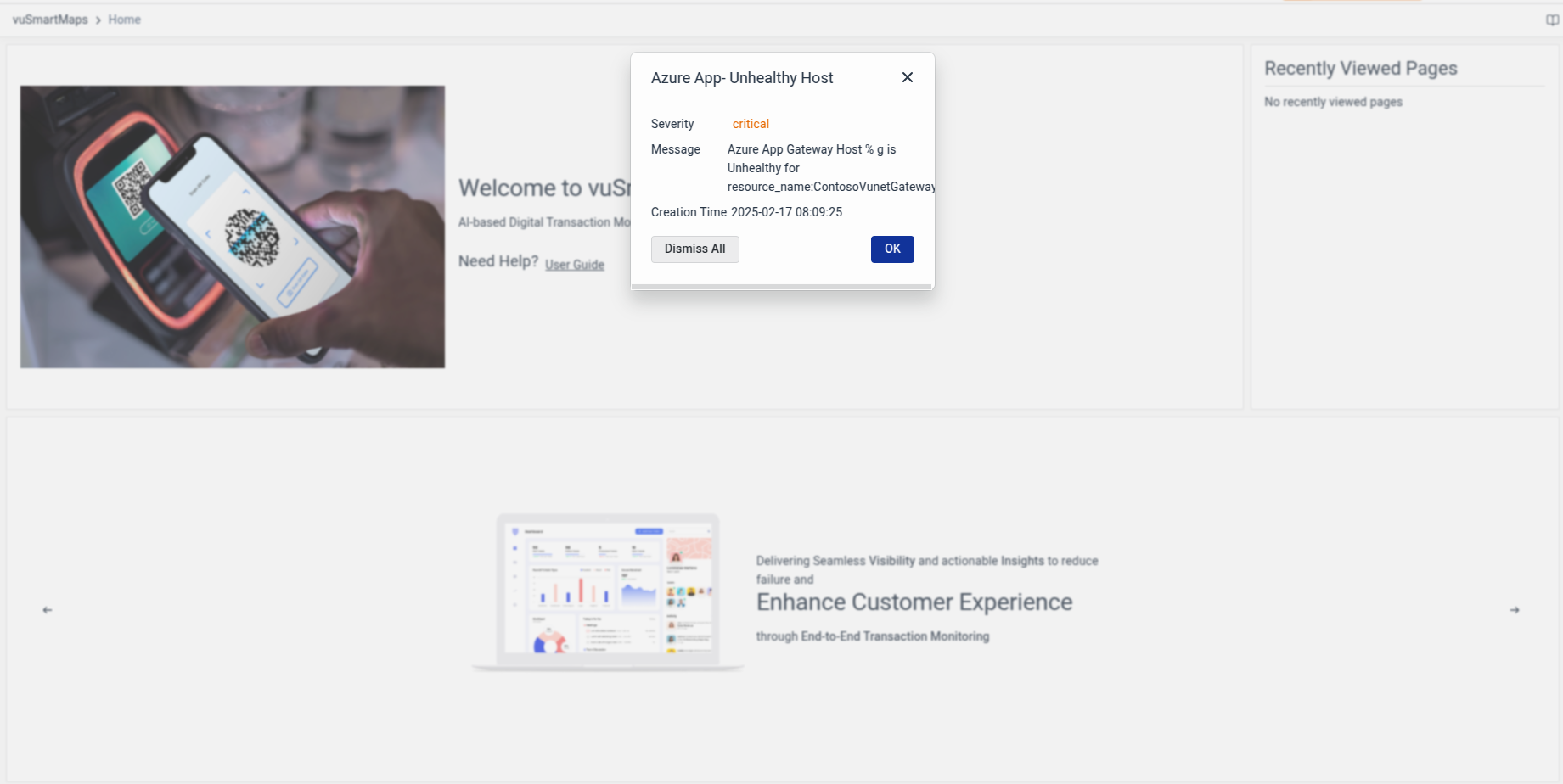Viewport: 1563px width, 784px height.
Task: Click the No recently viewed pages text
Action: pos(1333,102)
